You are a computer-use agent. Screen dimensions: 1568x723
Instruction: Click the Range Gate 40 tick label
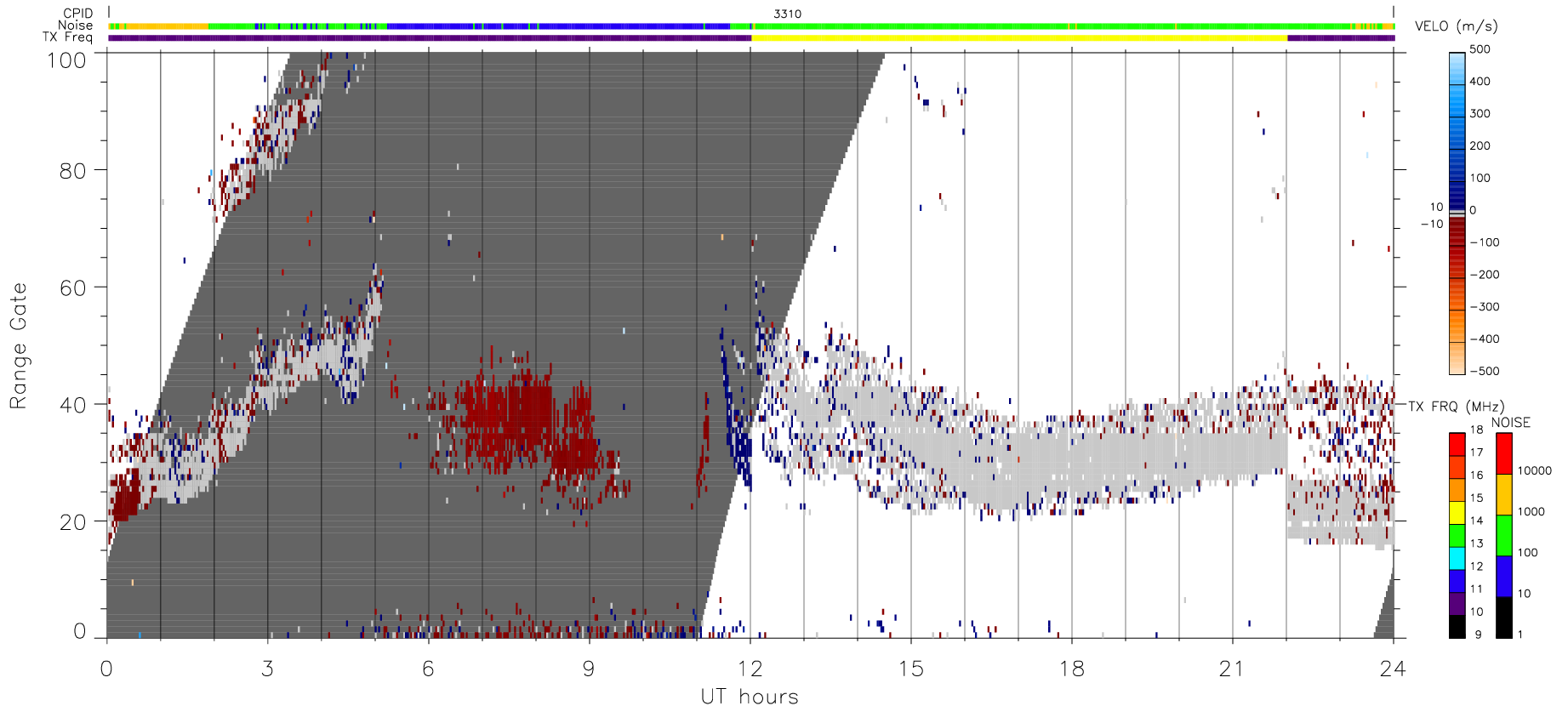[72, 406]
